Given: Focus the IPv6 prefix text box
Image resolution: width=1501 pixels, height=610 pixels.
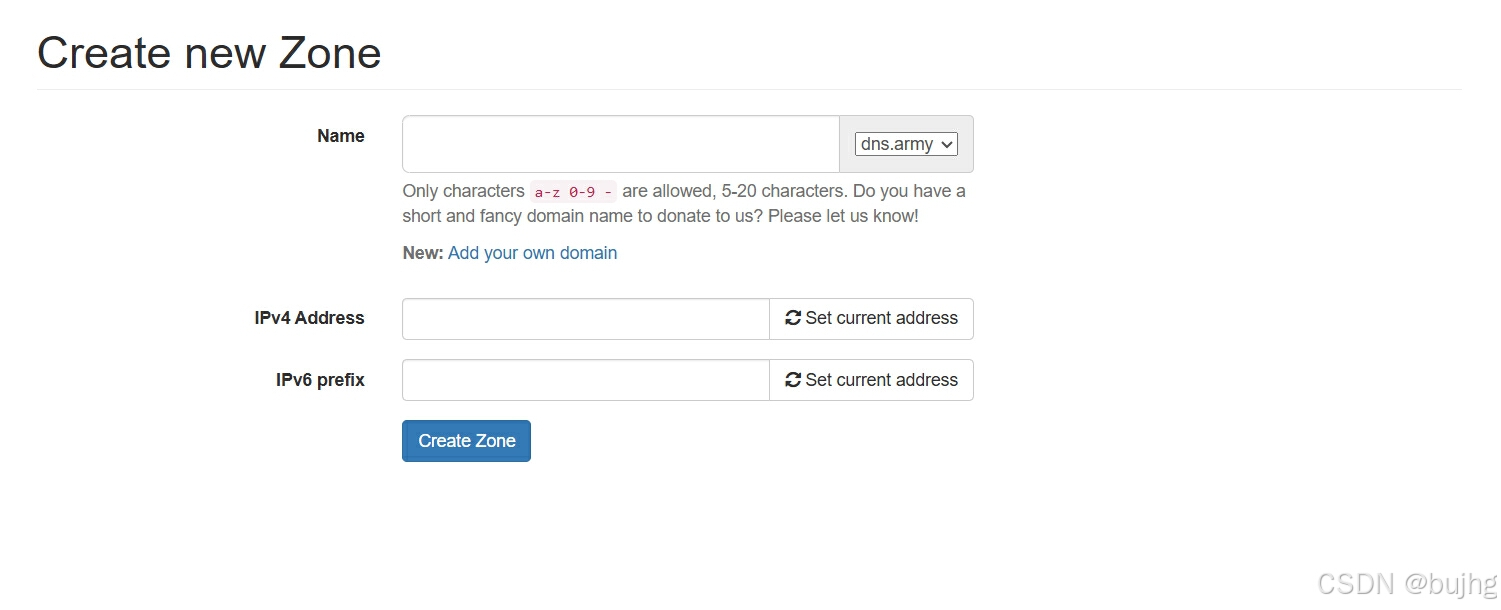Looking at the screenshot, I should pos(586,380).
